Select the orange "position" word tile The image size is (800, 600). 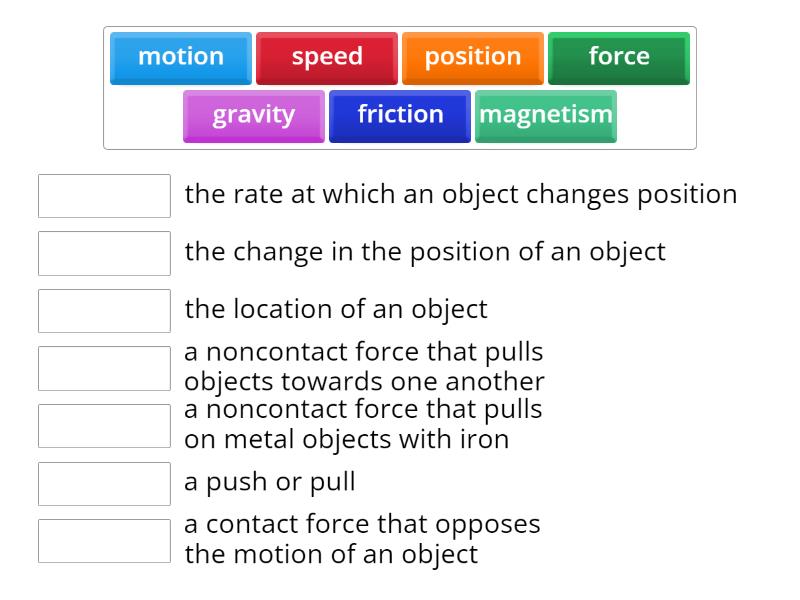pyautogui.click(x=472, y=57)
